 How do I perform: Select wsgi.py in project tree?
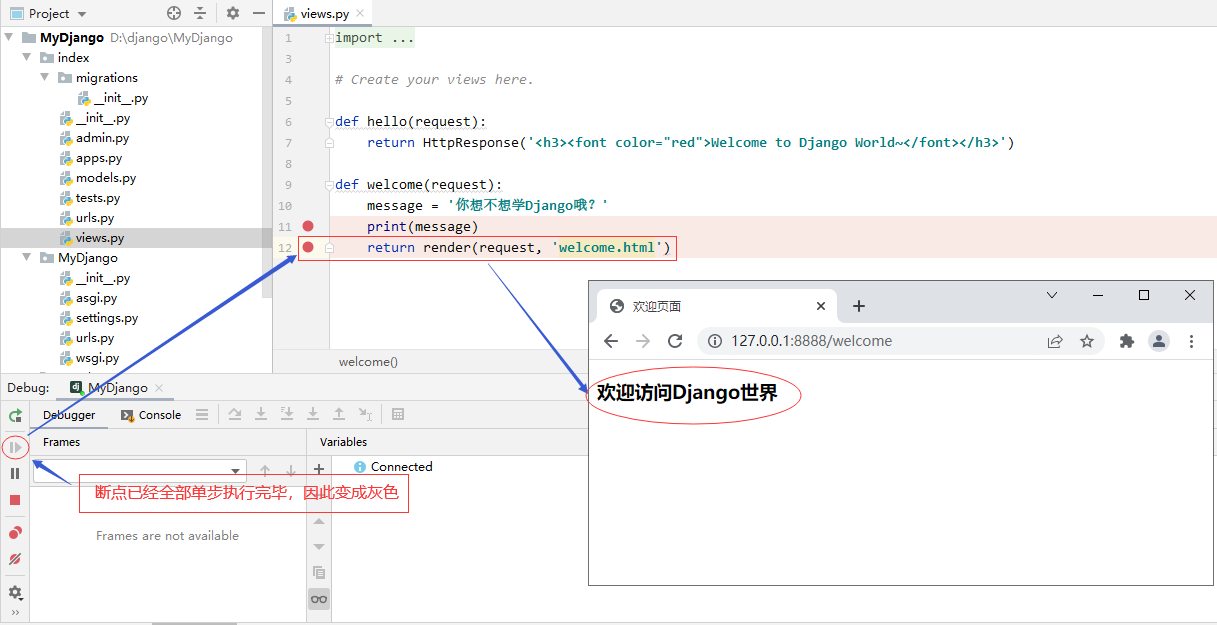coord(89,358)
